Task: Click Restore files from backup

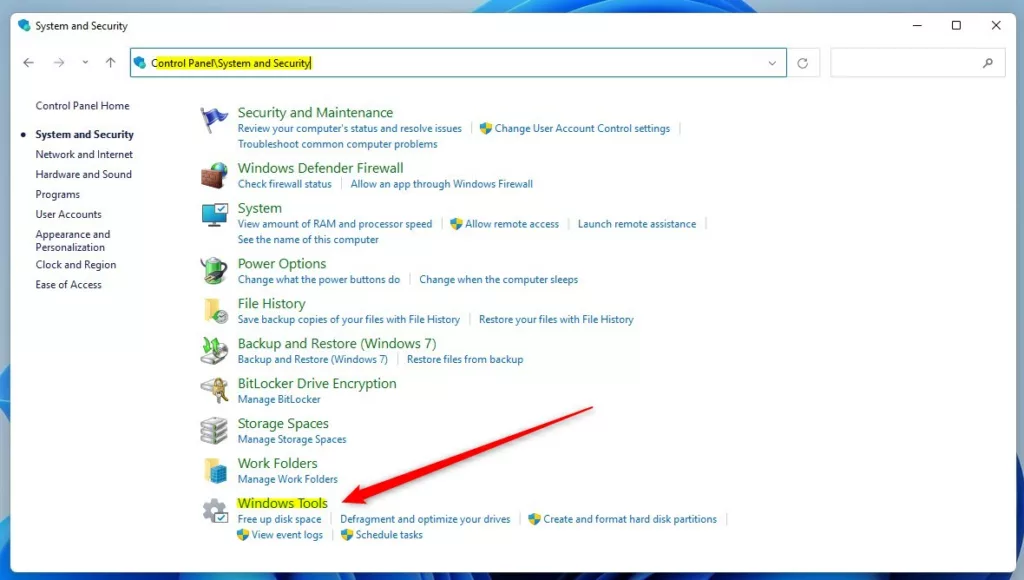Action: click(x=465, y=359)
